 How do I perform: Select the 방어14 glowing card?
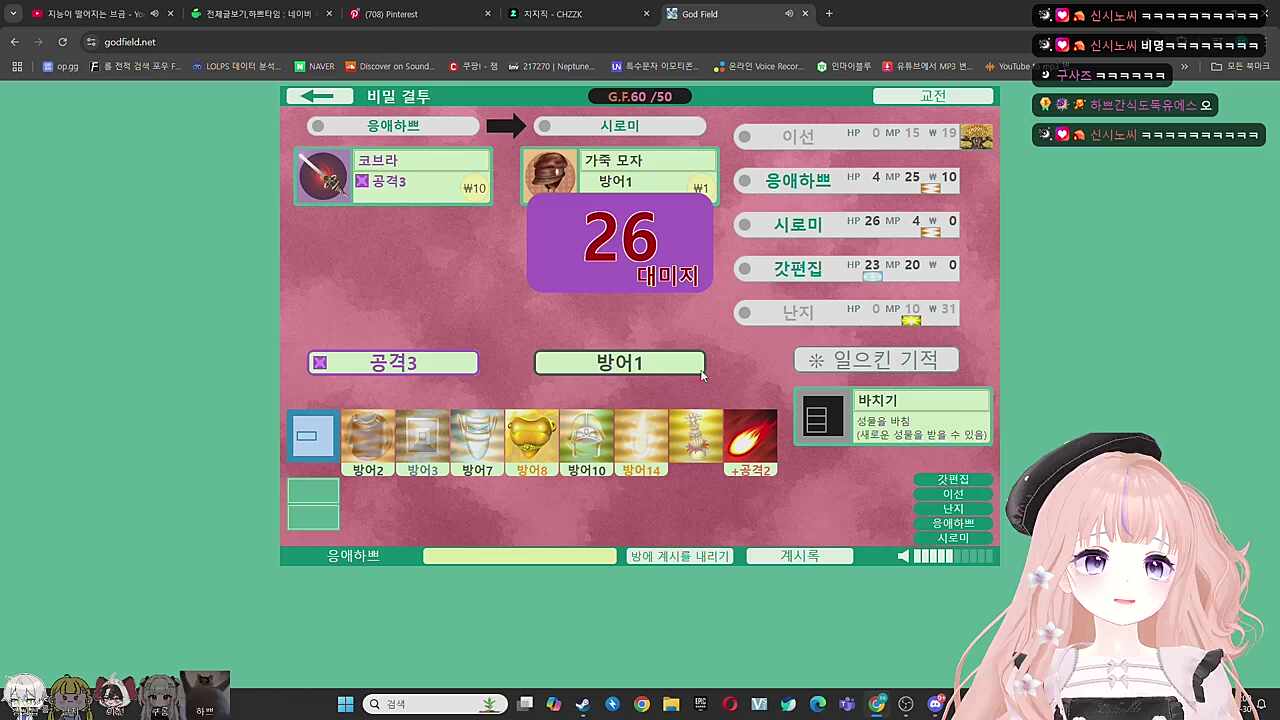tap(641, 443)
